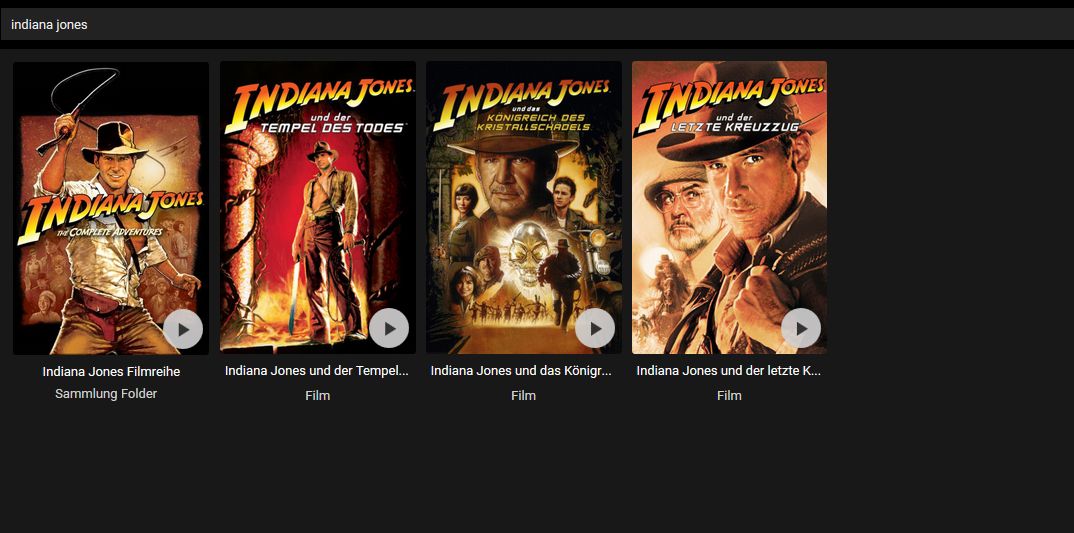
Task: Open the 'Indiana Jones Filmreihe' title link
Action: [111, 372]
